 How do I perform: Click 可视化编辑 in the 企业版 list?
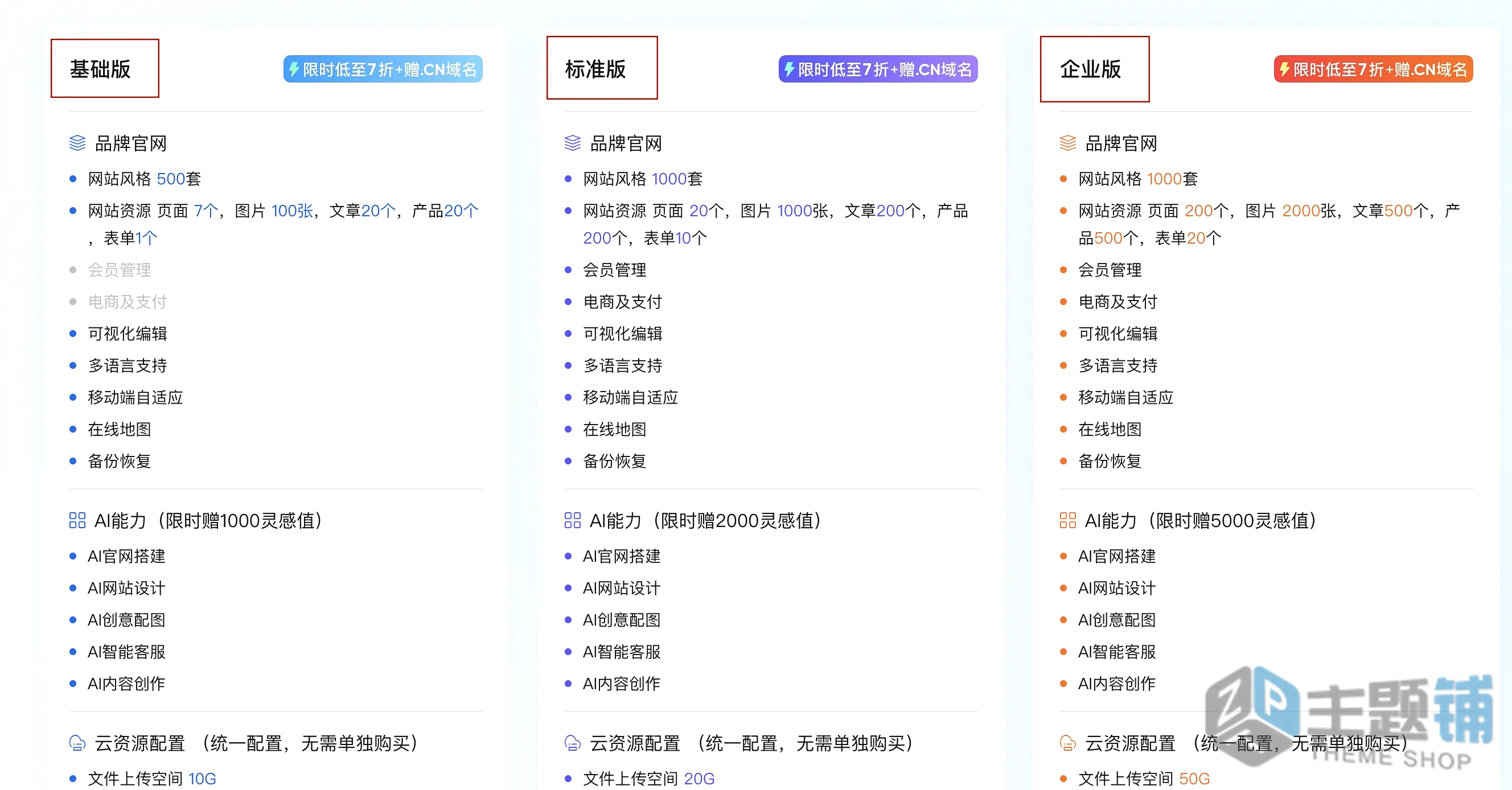tap(1117, 334)
